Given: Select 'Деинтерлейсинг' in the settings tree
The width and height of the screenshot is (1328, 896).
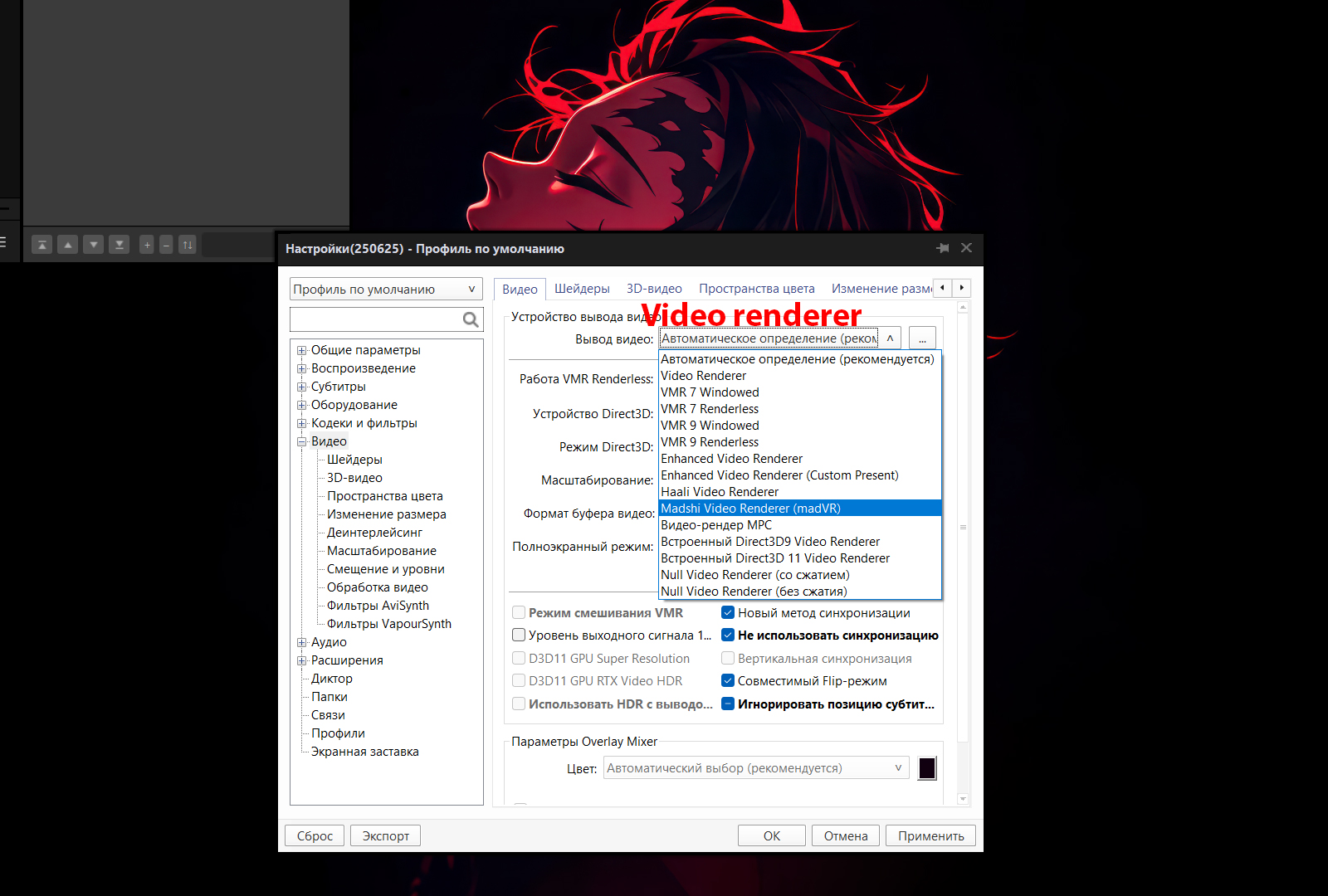Looking at the screenshot, I should tap(374, 533).
